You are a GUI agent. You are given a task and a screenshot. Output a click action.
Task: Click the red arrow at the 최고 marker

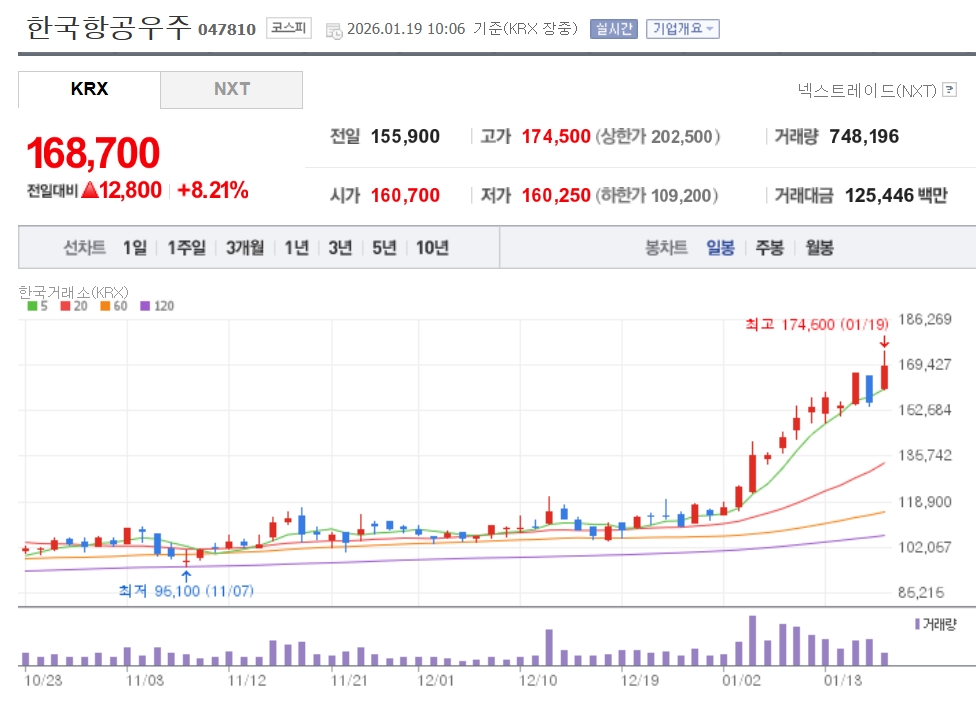pyautogui.click(x=884, y=342)
